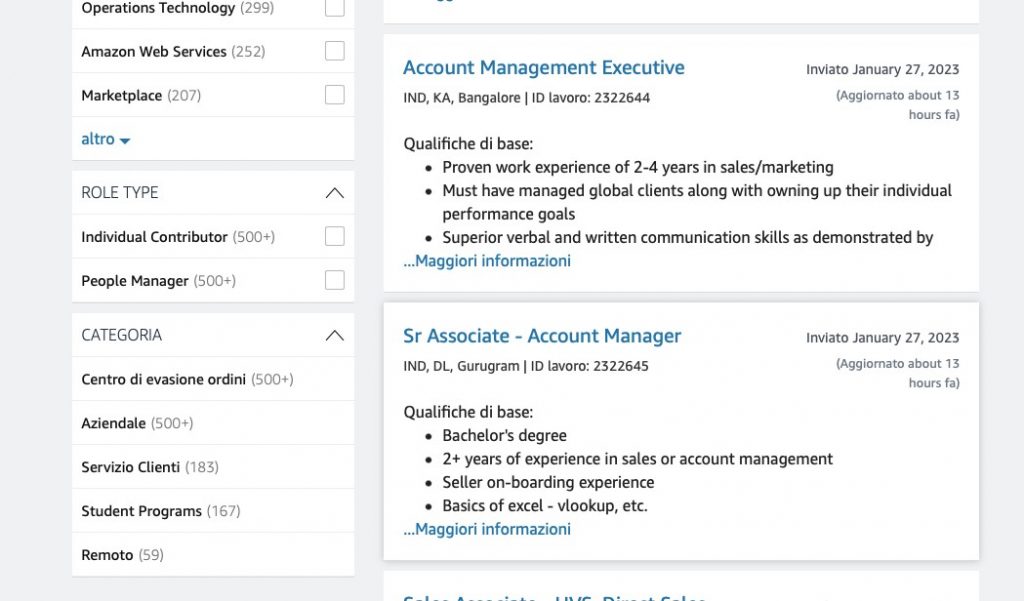Tick the Amazon Web Services checkbox
Image resolution: width=1024 pixels, height=601 pixels.
pos(335,51)
